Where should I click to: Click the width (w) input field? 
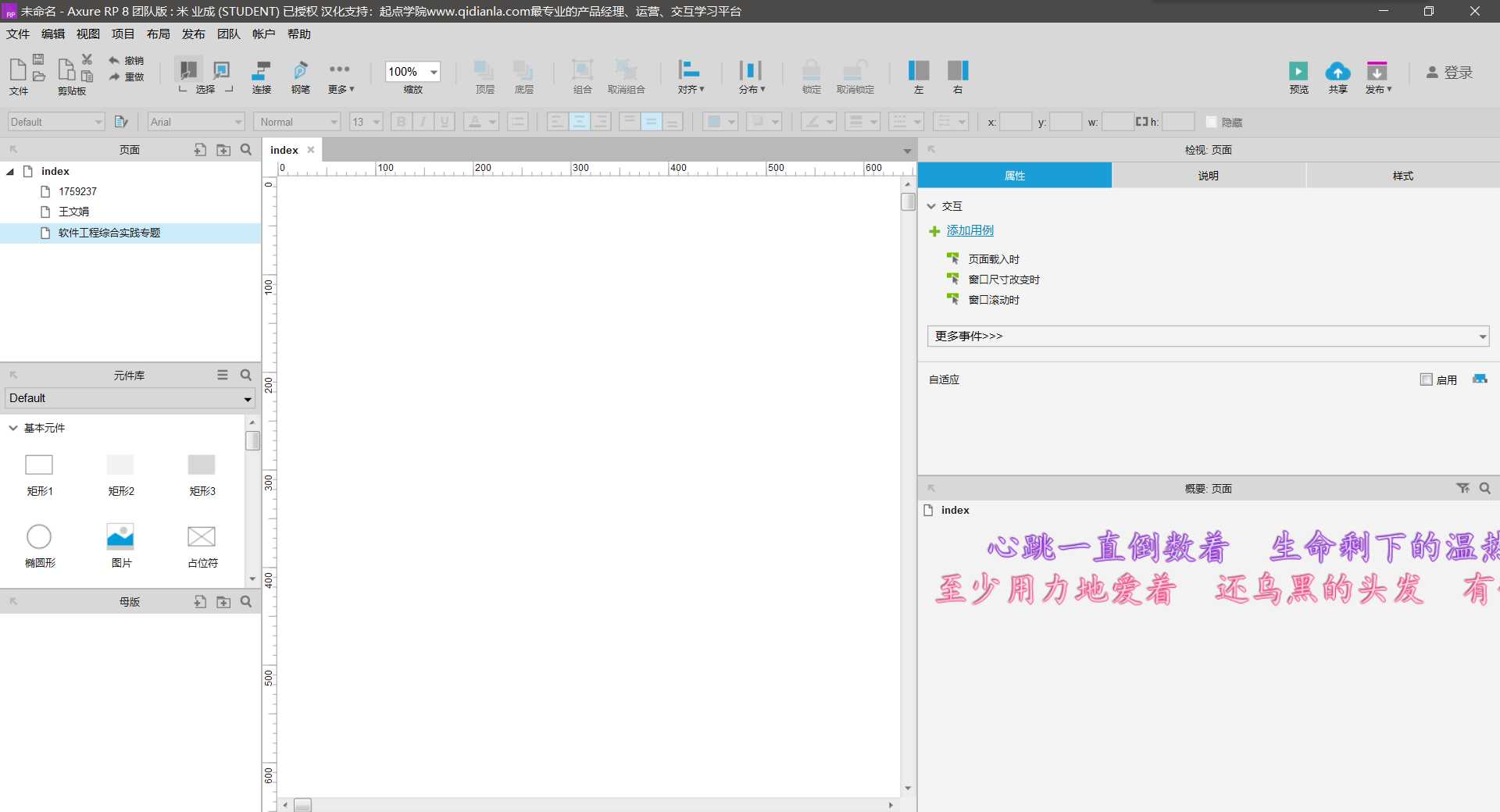1117,122
